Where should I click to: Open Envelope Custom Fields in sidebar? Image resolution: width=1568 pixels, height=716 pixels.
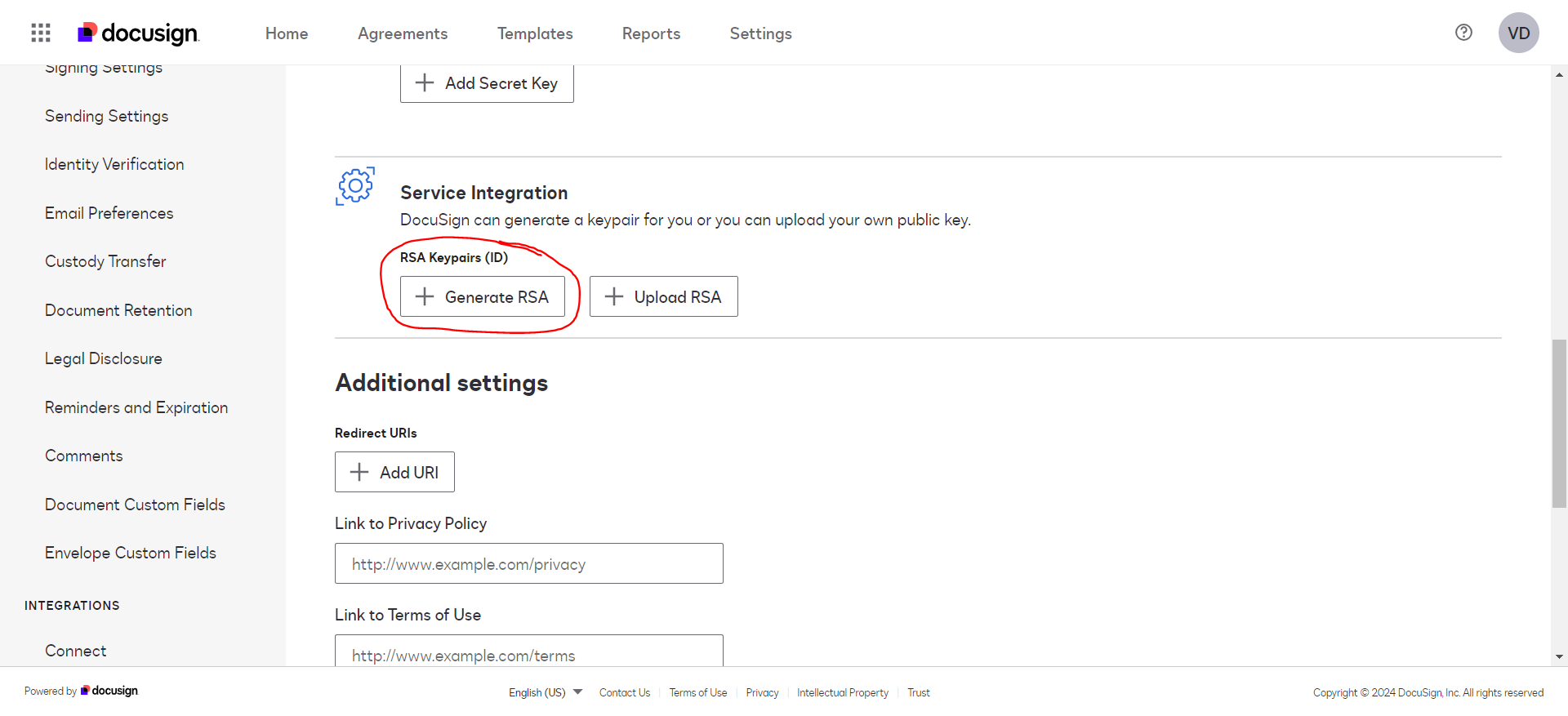click(x=131, y=553)
